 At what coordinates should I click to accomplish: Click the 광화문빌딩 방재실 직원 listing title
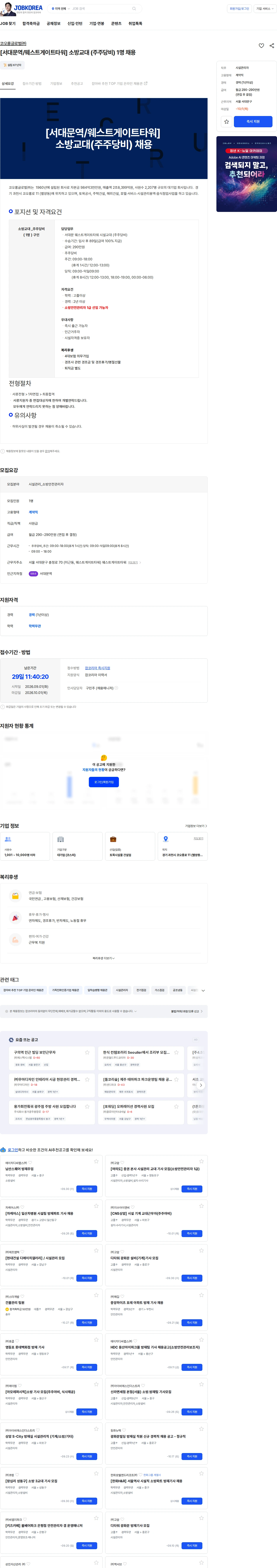click(148, 1437)
